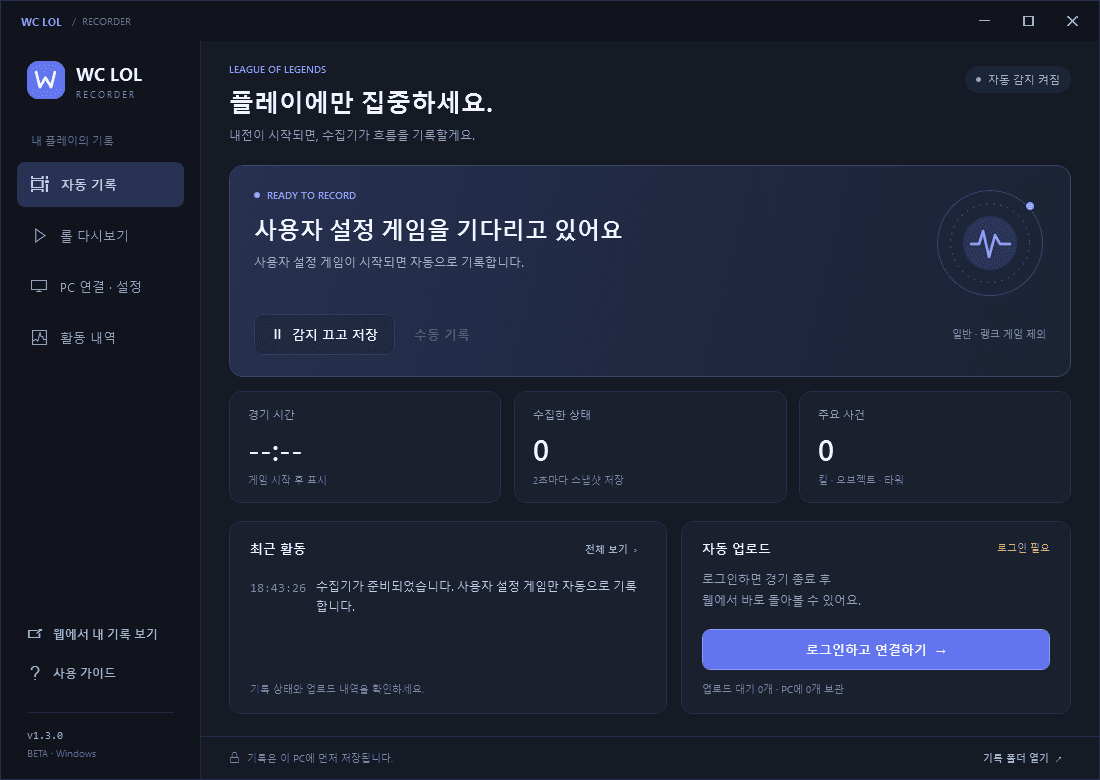Click the 전체 보기 link in 최근 활동

611,549
